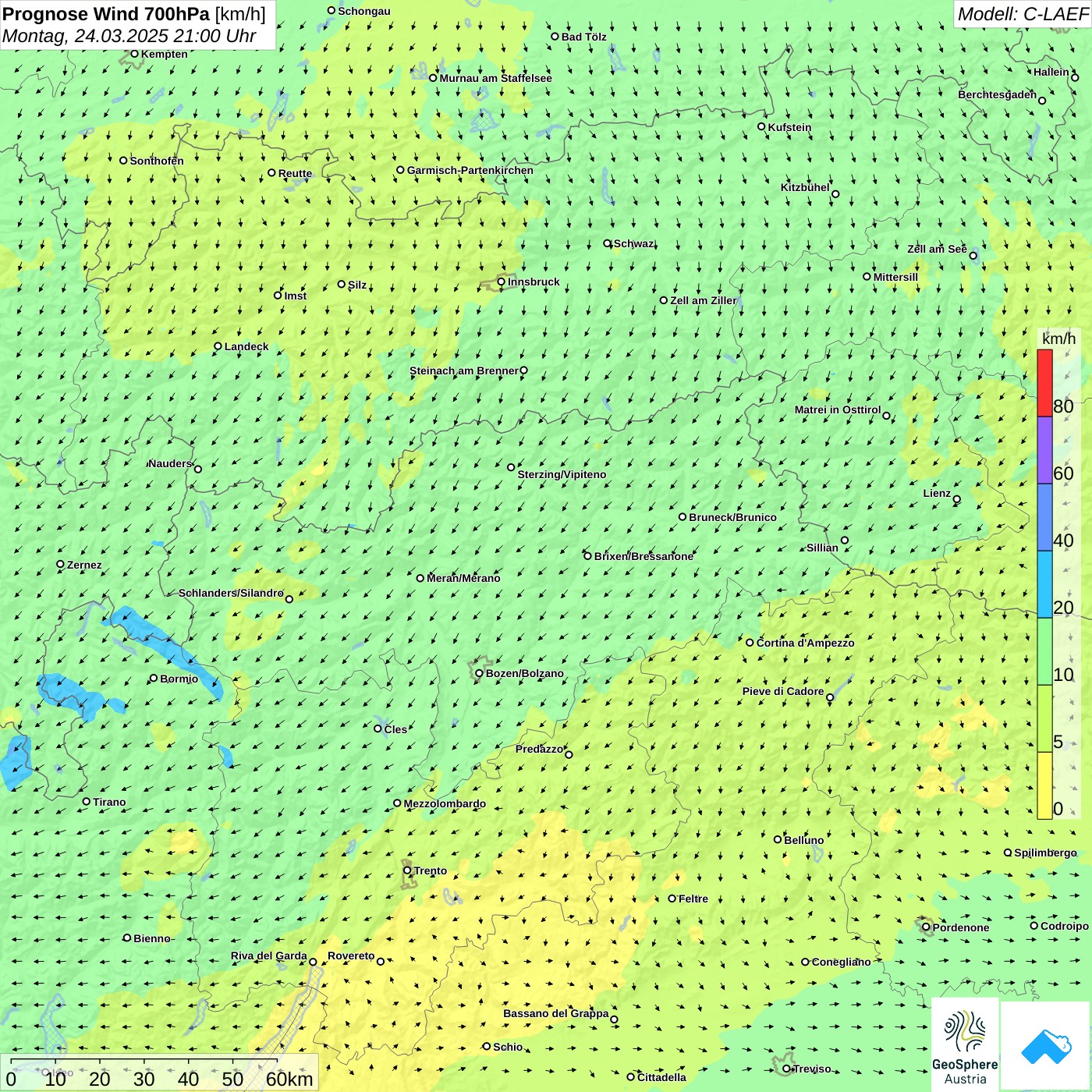This screenshot has height=1092, width=1092.
Task: Click the 'Pieve di Cadore' label
Action: 783,691
